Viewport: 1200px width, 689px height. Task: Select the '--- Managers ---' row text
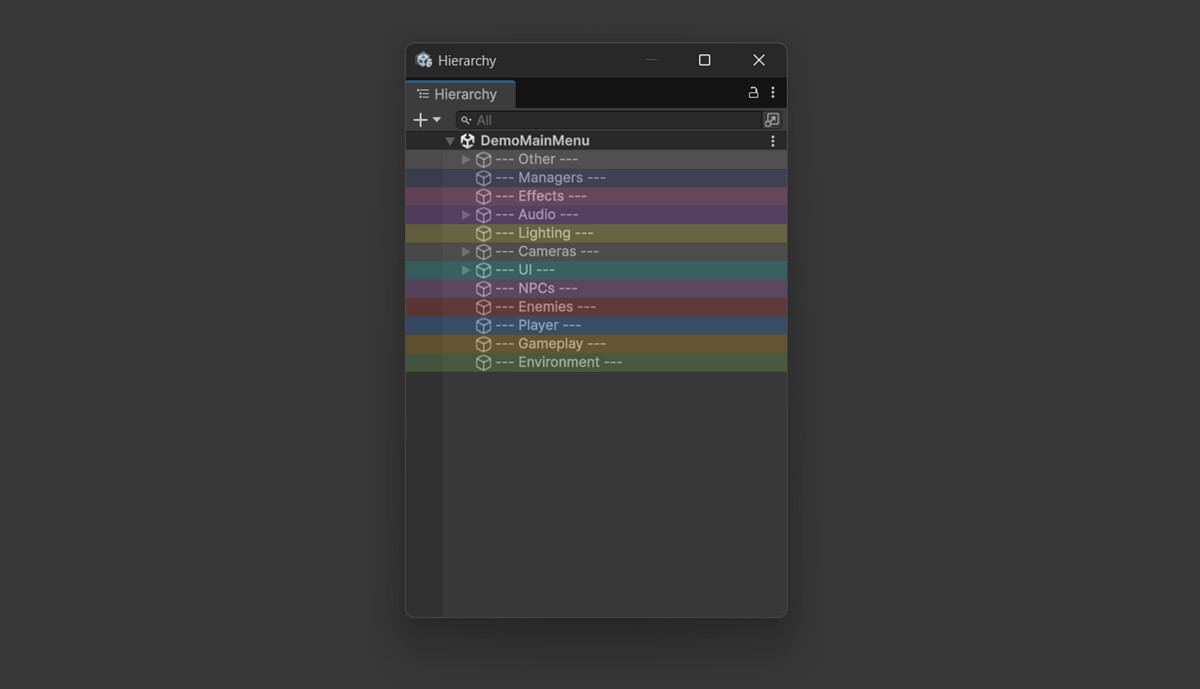tap(551, 178)
